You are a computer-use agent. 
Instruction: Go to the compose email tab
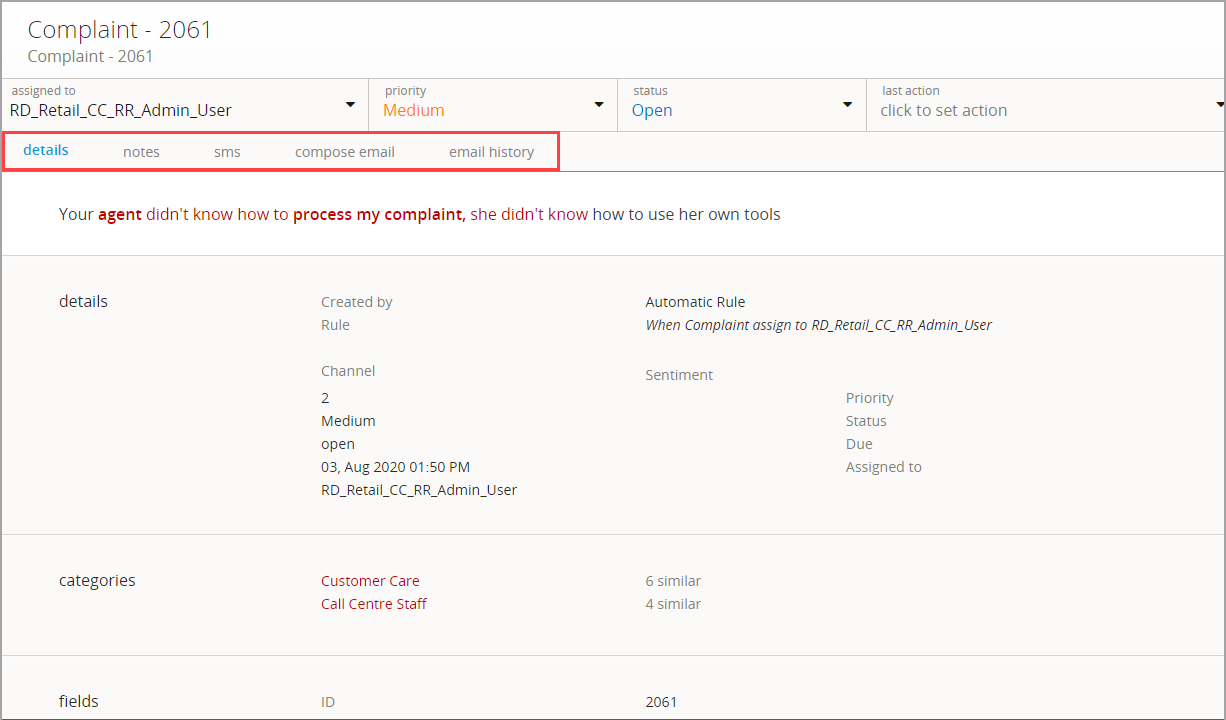(344, 152)
